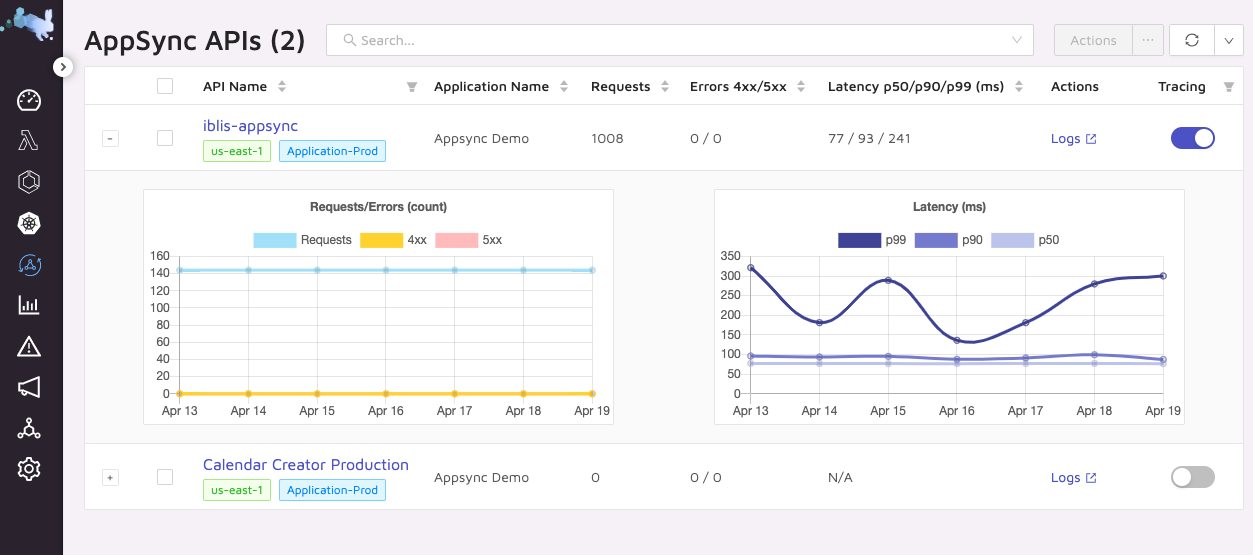Open the alerts warning triangle icon
This screenshot has height=555, width=1253.
coord(29,347)
